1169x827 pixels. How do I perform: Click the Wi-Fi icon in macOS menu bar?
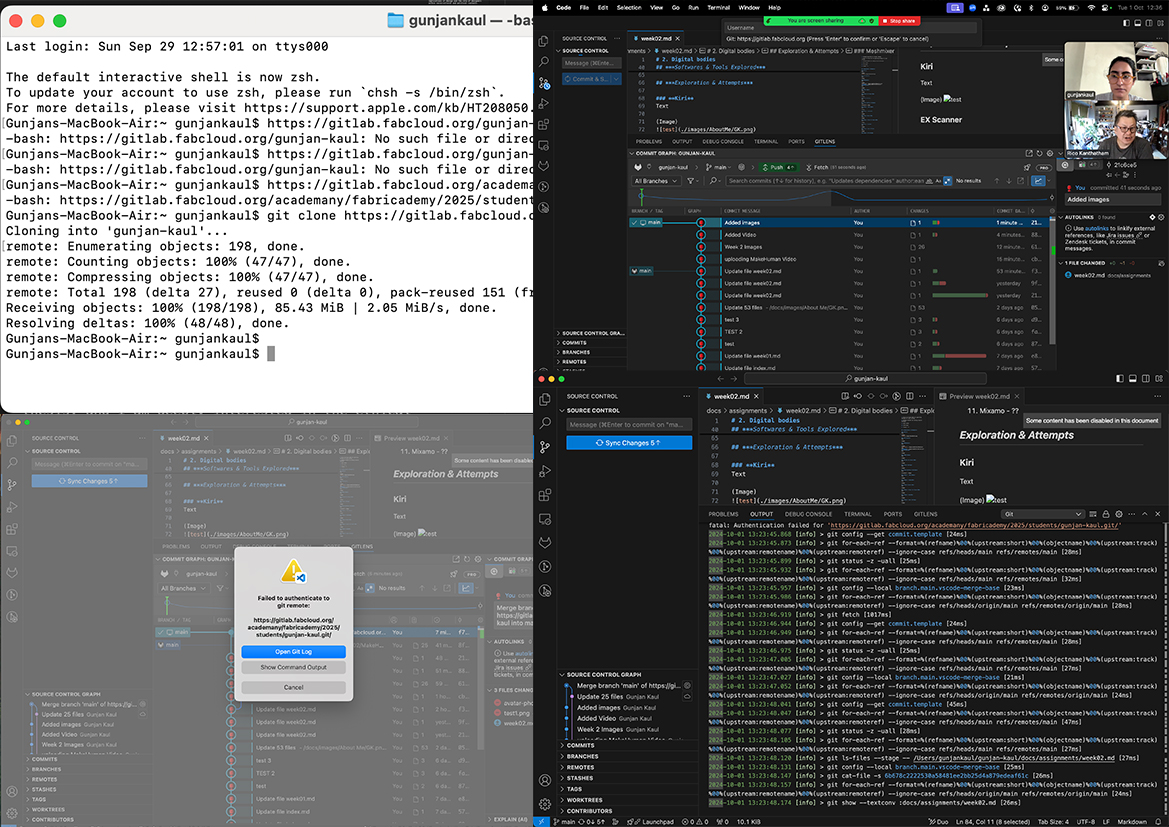pyautogui.click(x=1091, y=7)
